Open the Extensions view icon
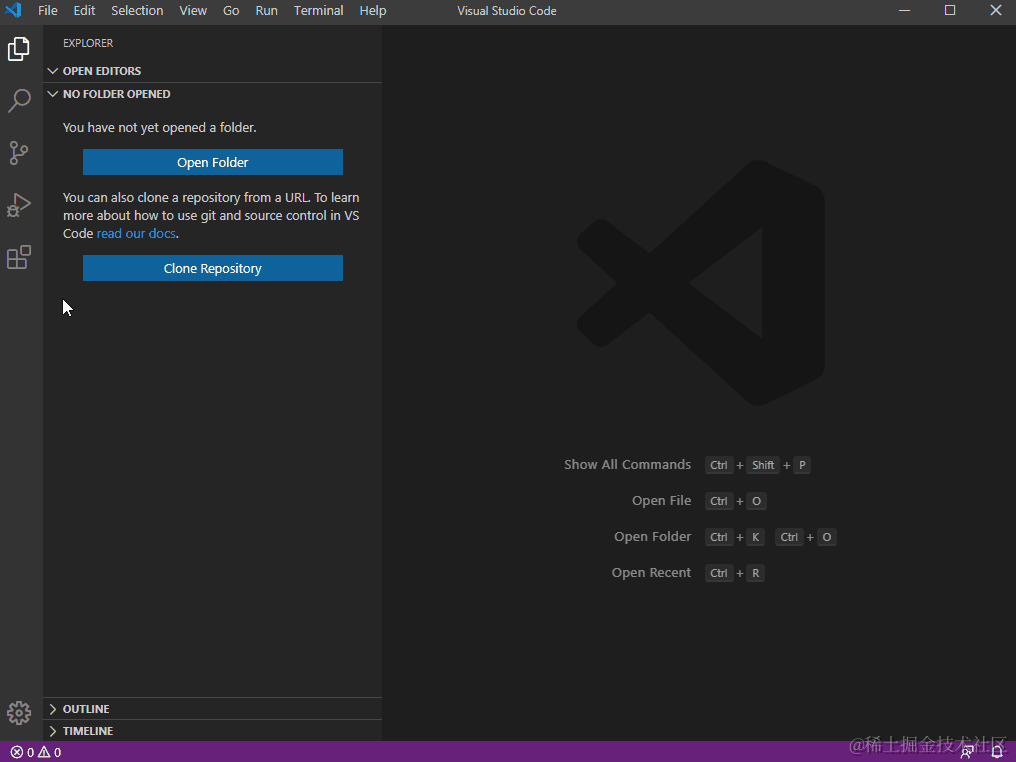The width and height of the screenshot is (1016, 762). point(19,257)
